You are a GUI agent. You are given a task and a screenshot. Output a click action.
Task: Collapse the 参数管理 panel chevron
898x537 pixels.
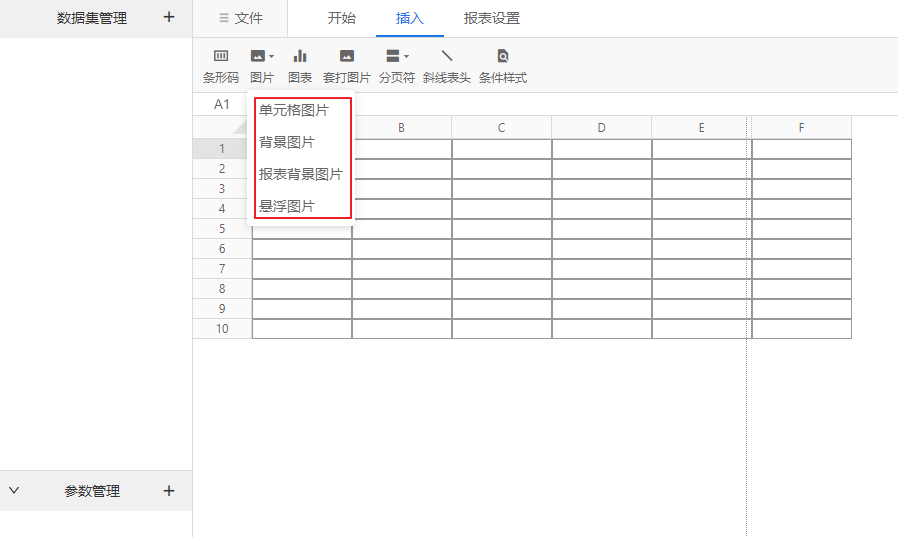pos(14,490)
